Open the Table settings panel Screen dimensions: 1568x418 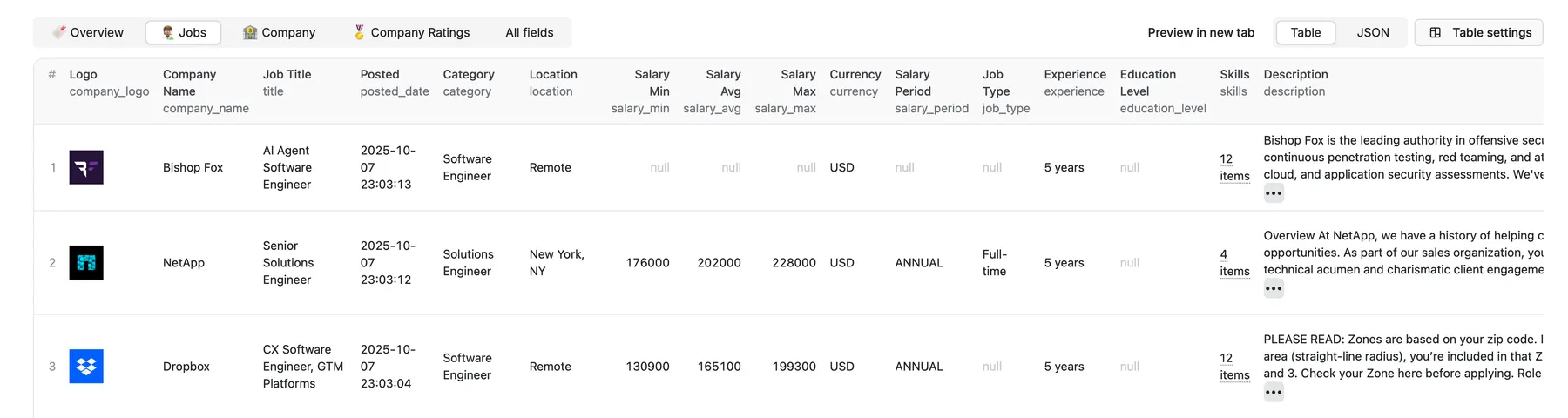[1478, 32]
